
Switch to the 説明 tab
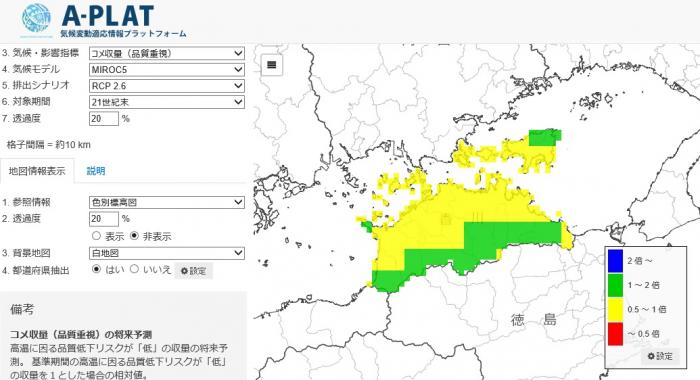click(x=96, y=171)
